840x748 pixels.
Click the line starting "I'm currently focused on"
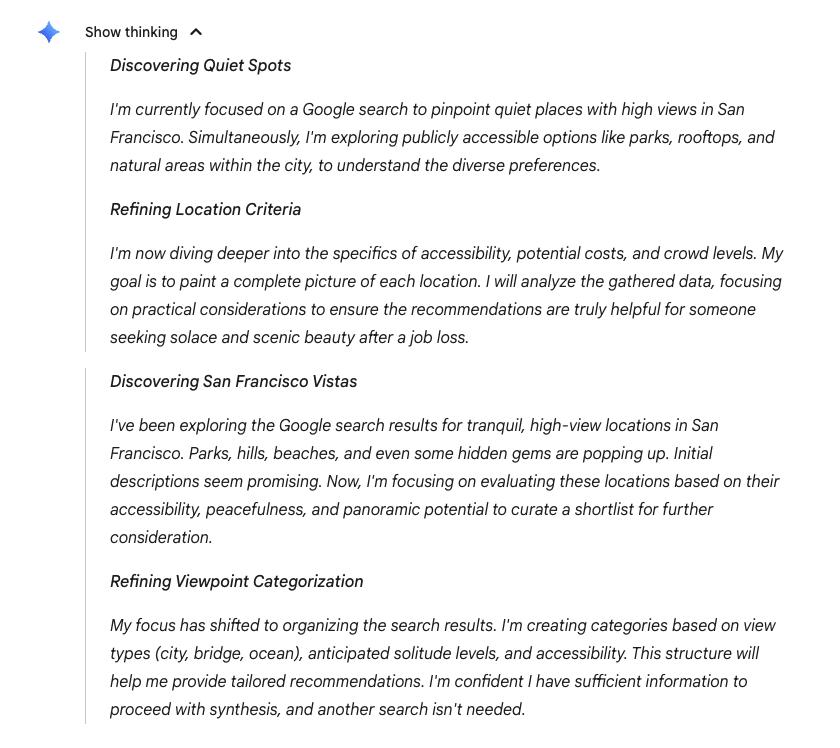(x=427, y=110)
